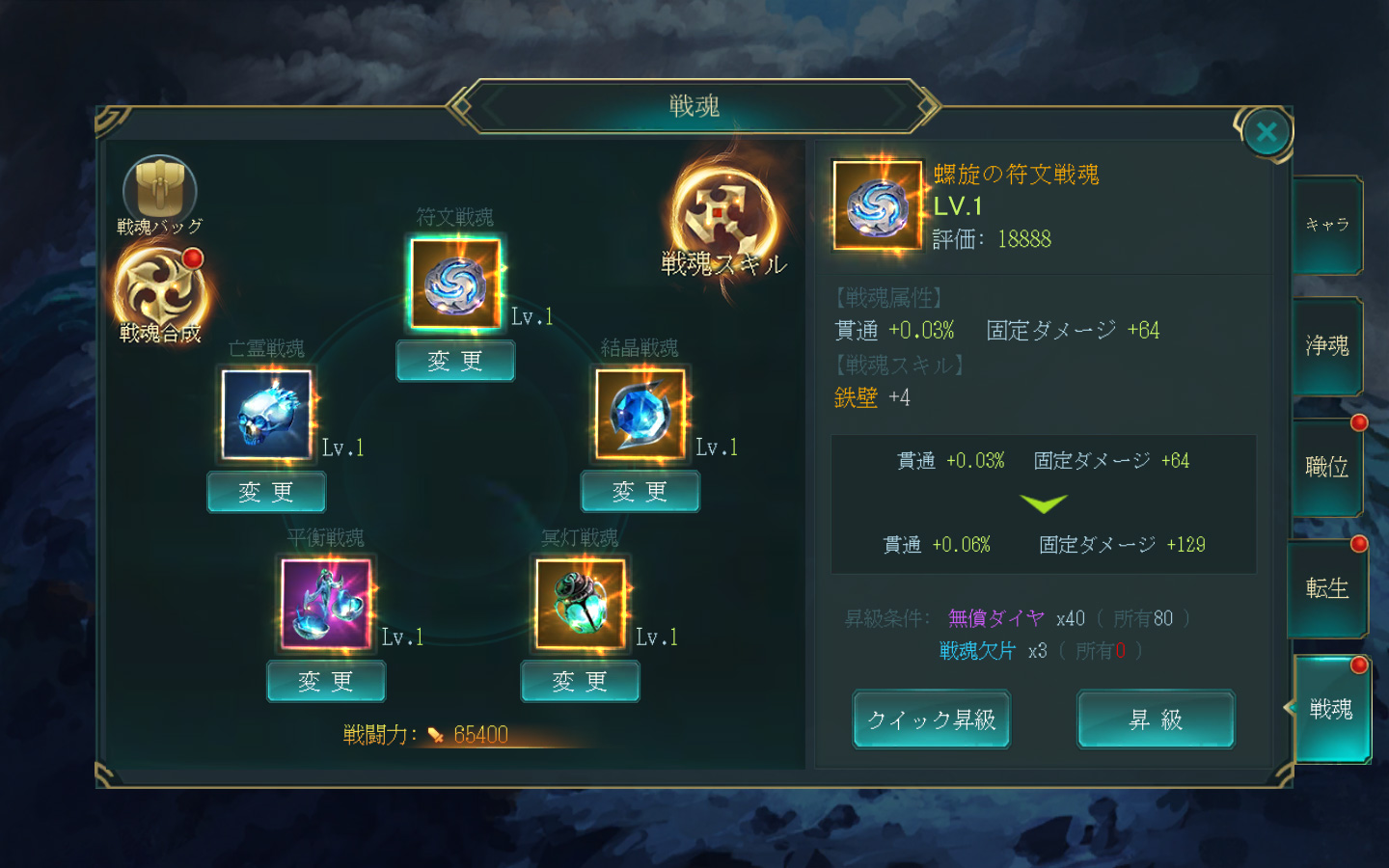Switch to the 職位 tab
Image resolution: width=1389 pixels, height=868 pixels.
(x=1327, y=468)
